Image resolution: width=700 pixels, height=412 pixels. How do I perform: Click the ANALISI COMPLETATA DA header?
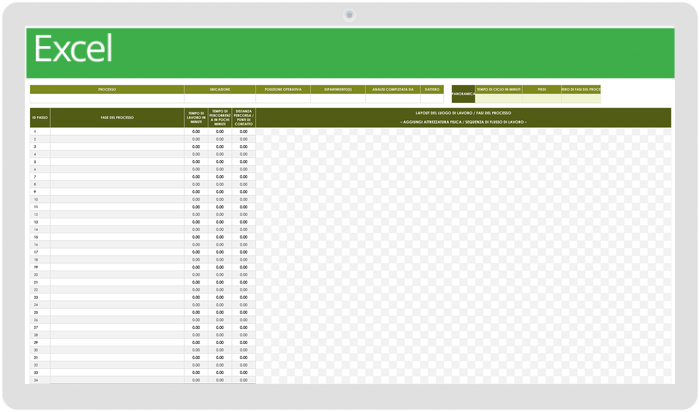tap(393, 89)
